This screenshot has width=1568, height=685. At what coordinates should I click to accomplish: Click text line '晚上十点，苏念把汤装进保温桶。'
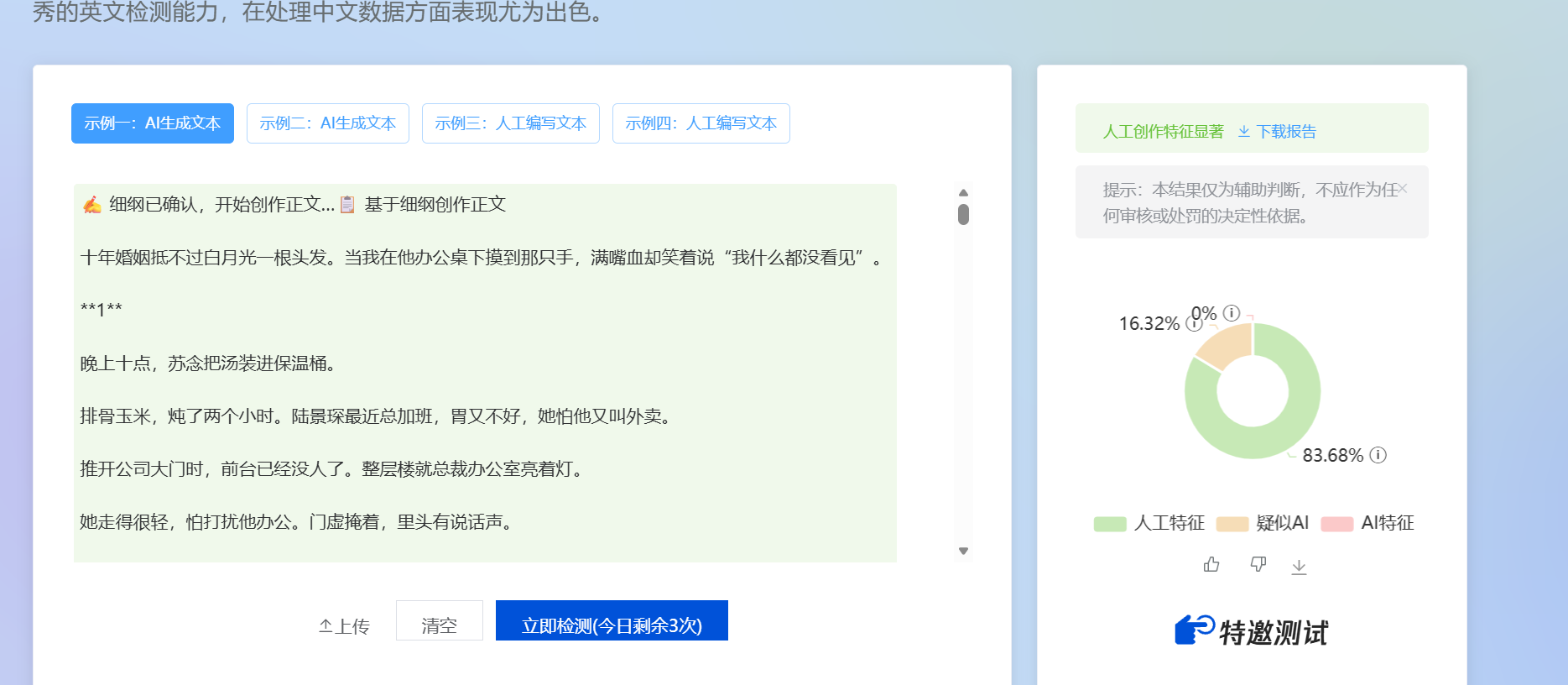[211, 363]
